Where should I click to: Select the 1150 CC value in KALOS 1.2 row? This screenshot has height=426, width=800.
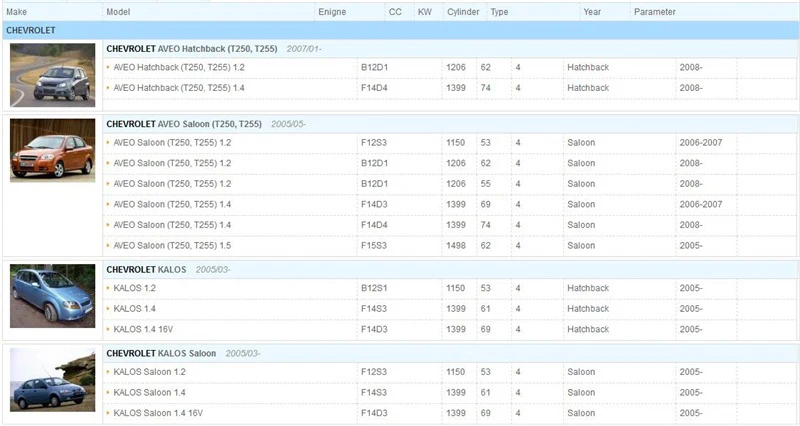coord(456,288)
